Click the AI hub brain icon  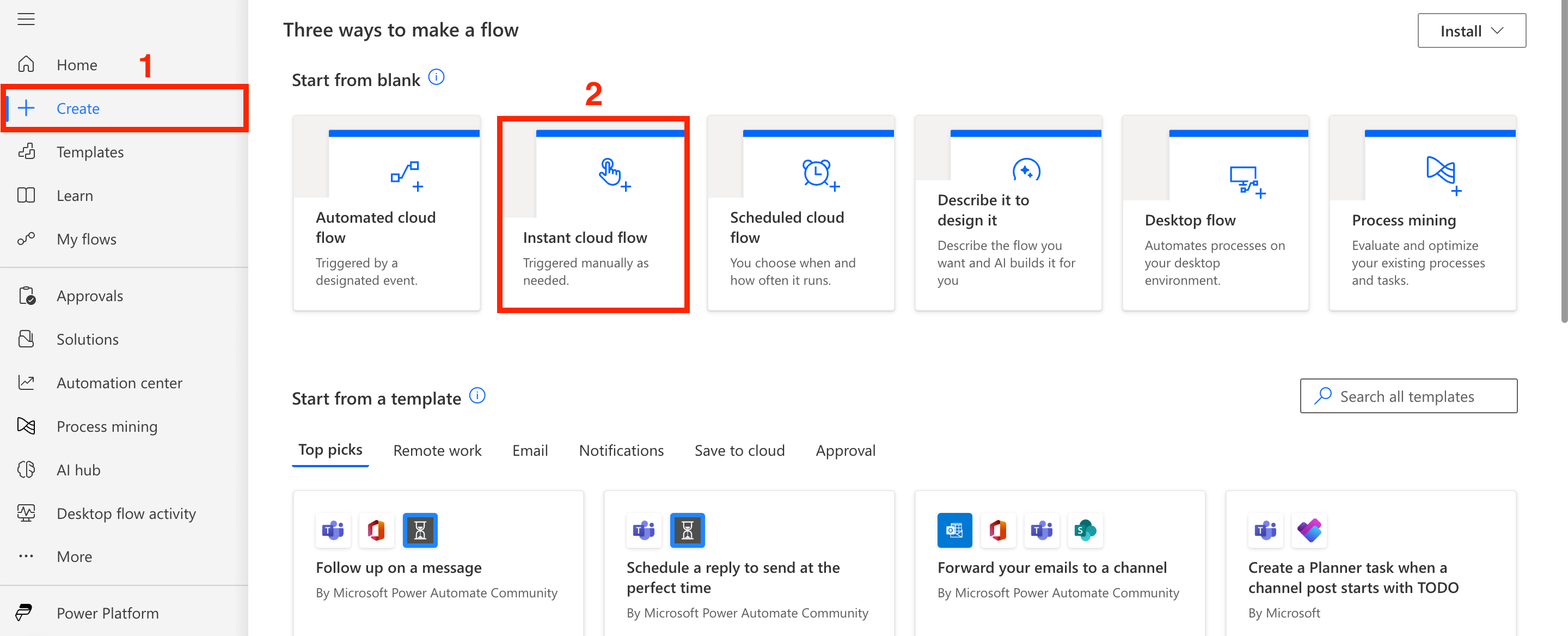pyautogui.click(x=26, y=470)
